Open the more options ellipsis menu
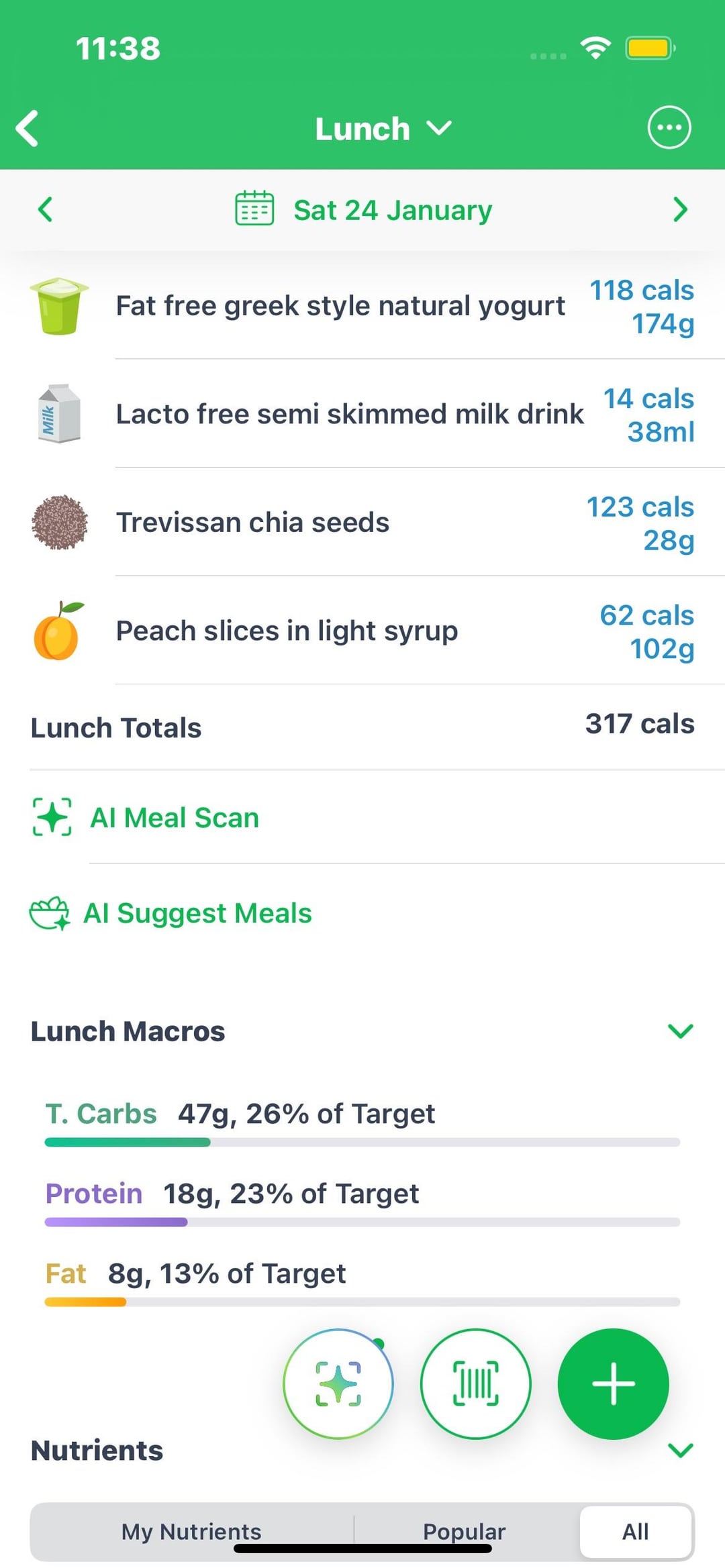Screen dimensions: 725x1568 pos(669,127)
